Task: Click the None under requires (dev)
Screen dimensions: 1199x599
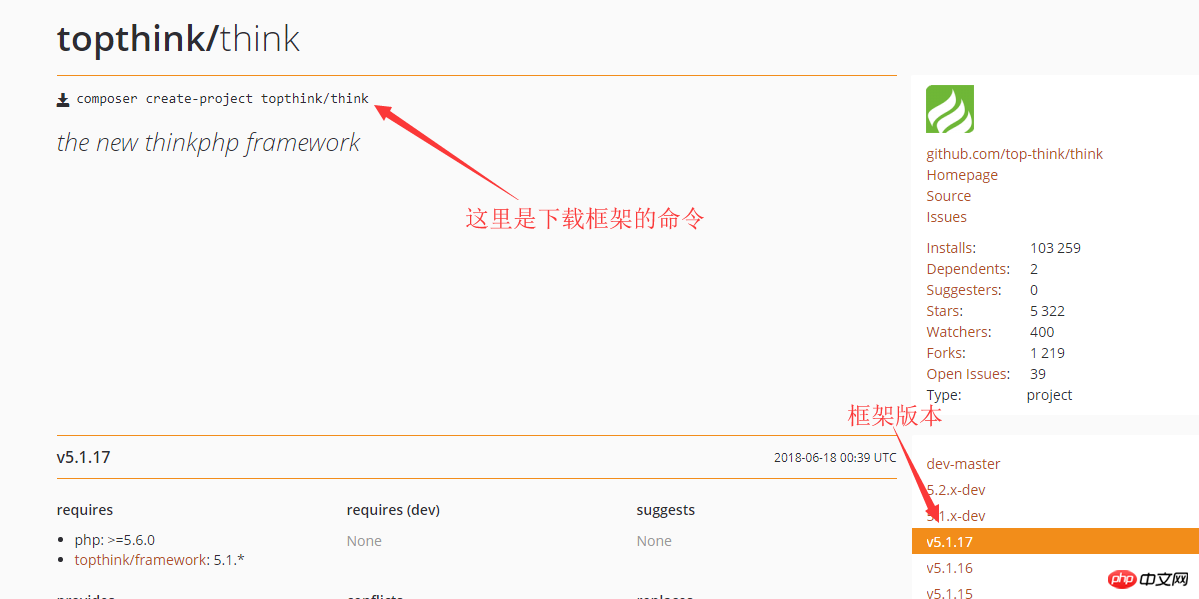Action: pos(364,541)
